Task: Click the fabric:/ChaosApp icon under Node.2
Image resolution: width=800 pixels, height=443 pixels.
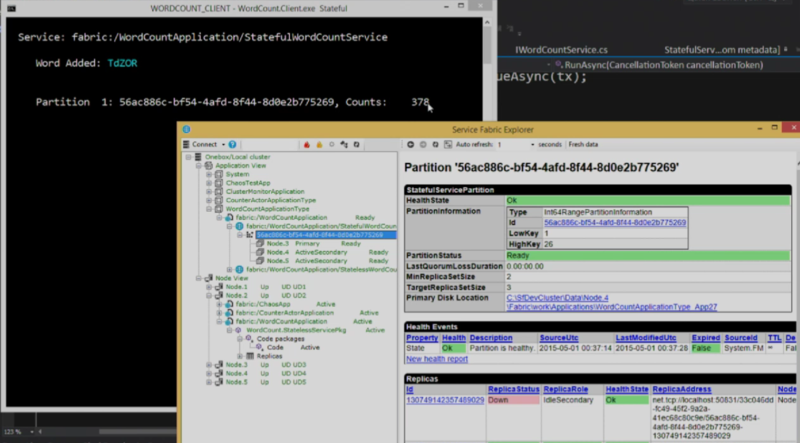Action: pyautogui.click(x=229, y=304)
